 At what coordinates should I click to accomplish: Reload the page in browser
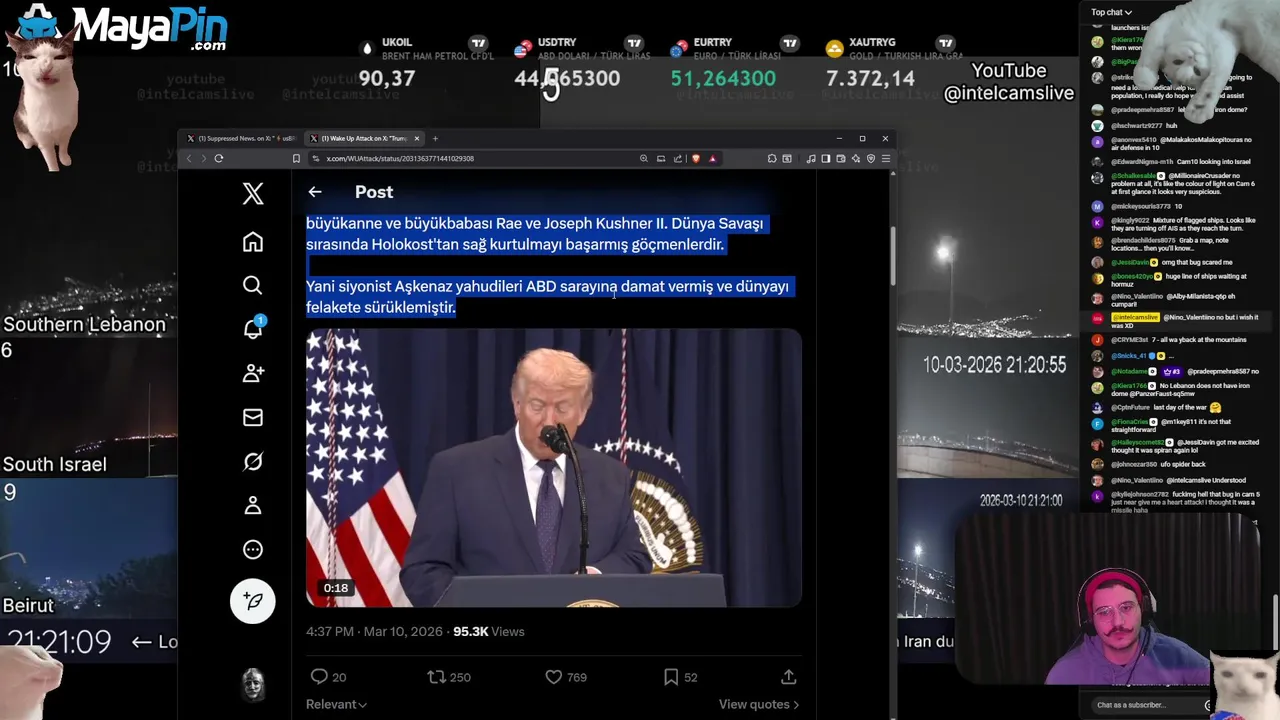pyautogui.click(x=219, y=158)
